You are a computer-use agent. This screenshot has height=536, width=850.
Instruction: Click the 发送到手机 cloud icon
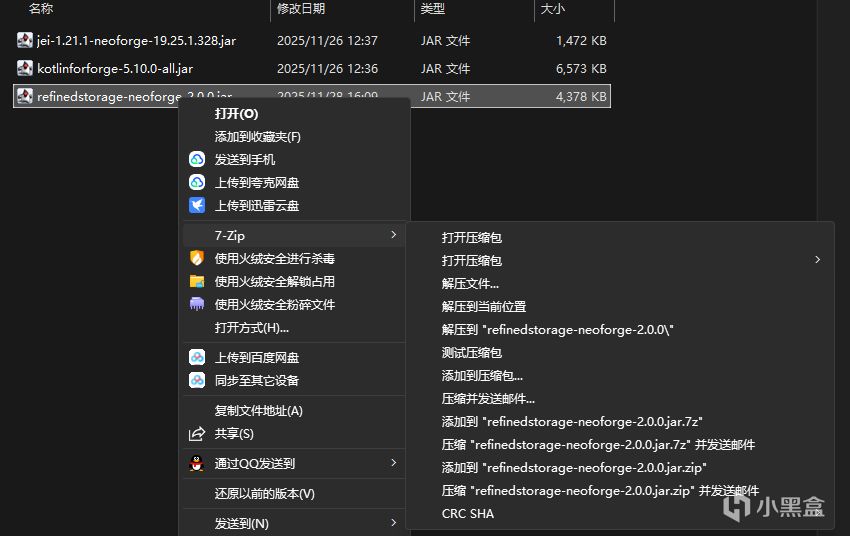(197, 159)
